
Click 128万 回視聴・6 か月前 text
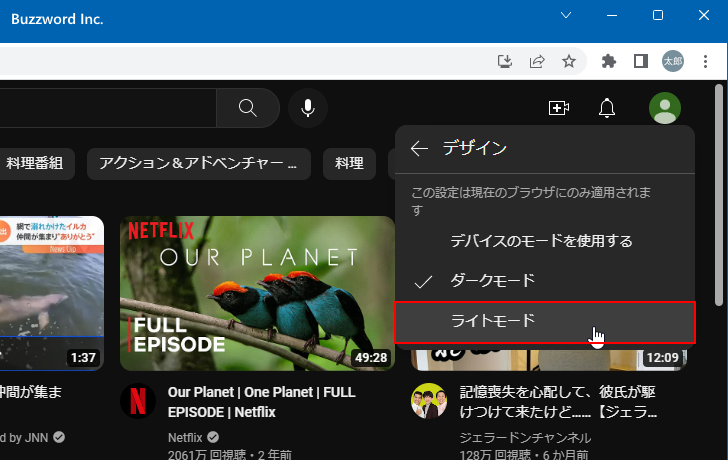(524, 454)
